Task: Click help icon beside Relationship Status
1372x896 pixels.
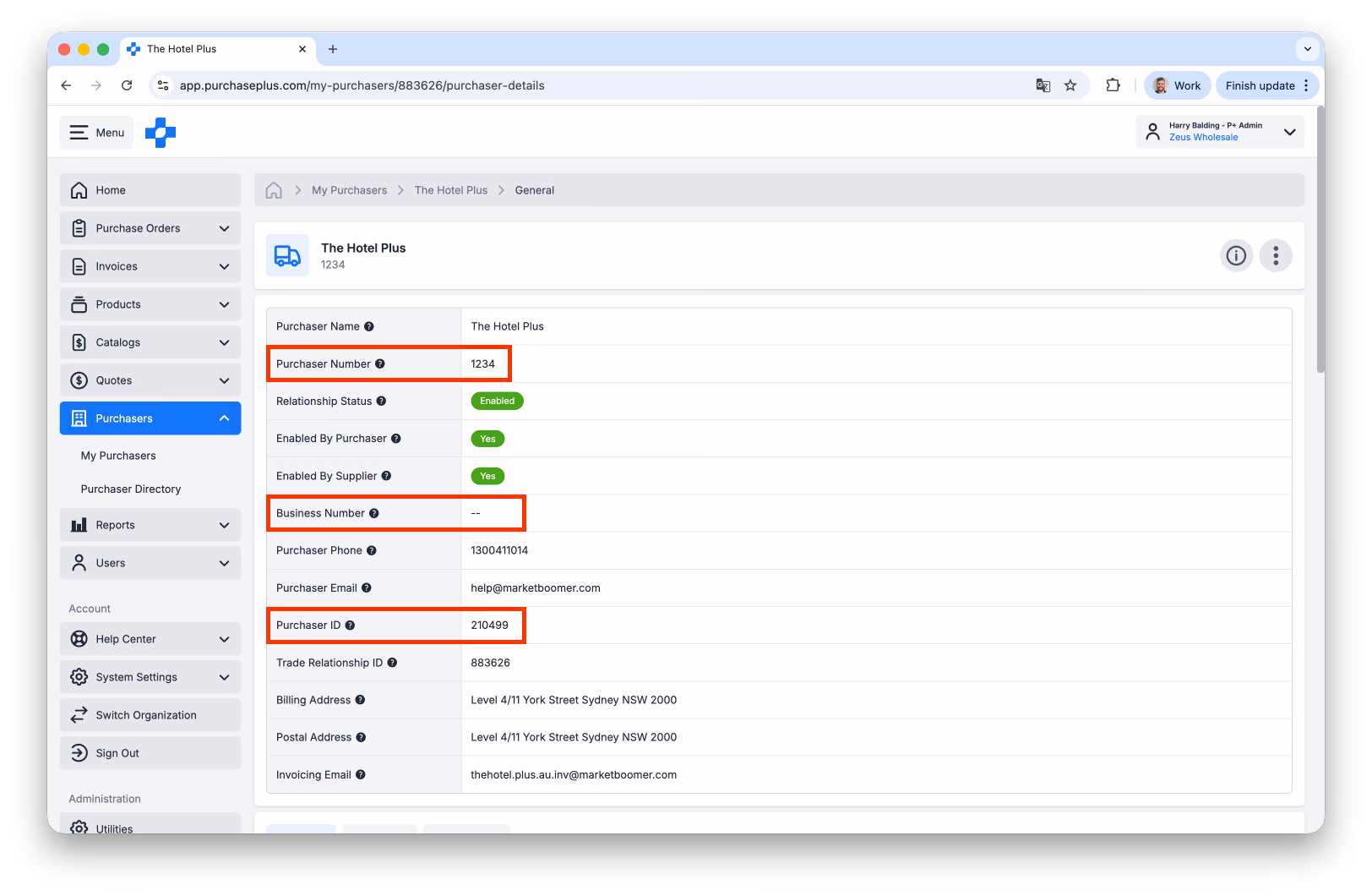Action: [x=381, y=402]
